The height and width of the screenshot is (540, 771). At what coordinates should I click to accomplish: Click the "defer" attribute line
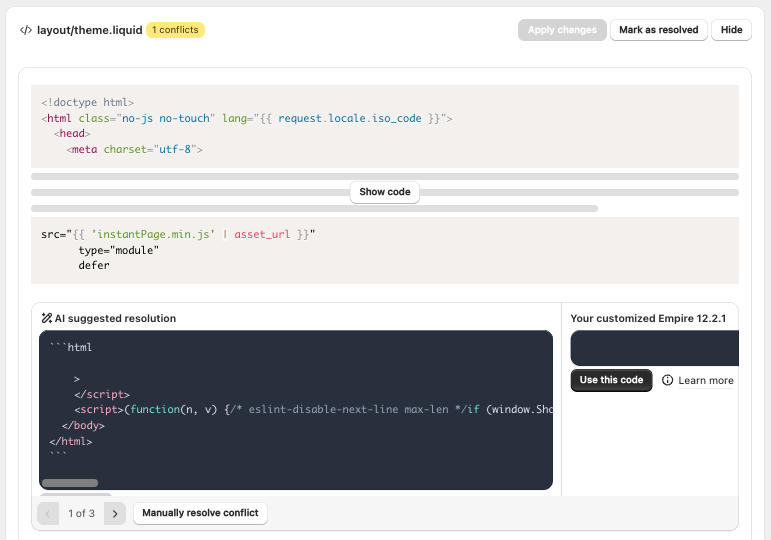(94, 266)
